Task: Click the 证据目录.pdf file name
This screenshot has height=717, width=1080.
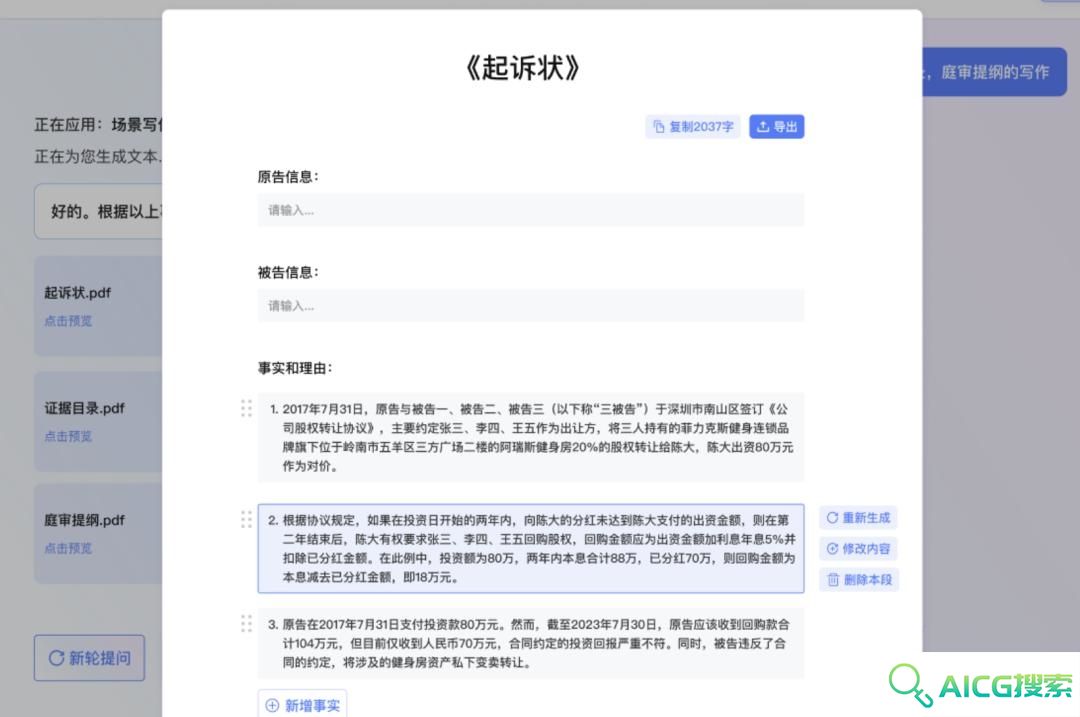Action: click(x=85, y=408)
